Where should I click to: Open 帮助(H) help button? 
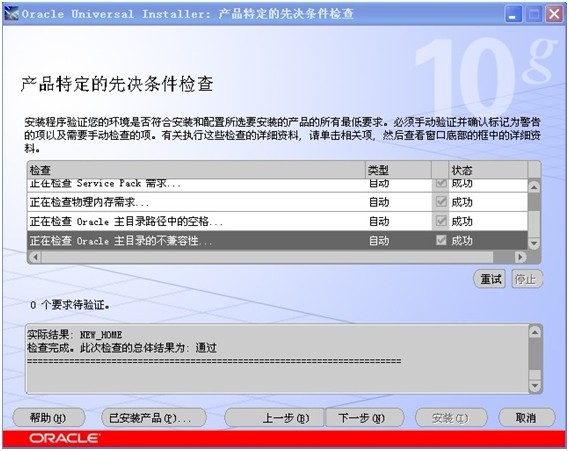[49, 418]
